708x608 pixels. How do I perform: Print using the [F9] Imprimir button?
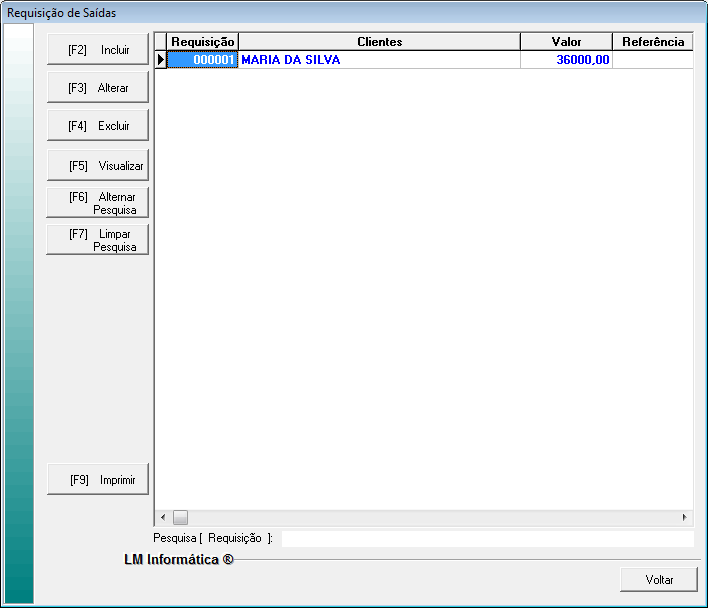(x=97, y=479)
